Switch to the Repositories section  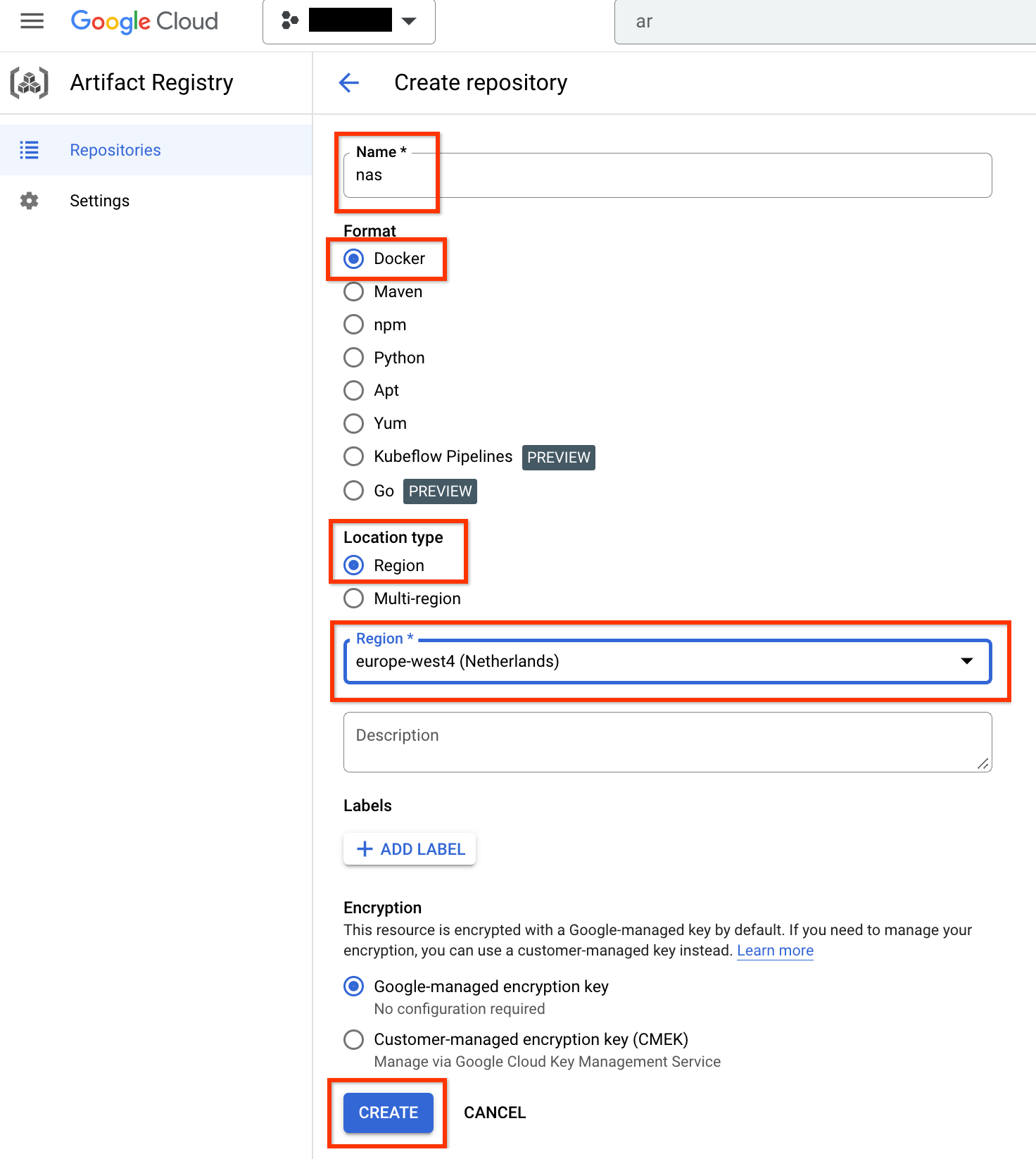point(115,149)
